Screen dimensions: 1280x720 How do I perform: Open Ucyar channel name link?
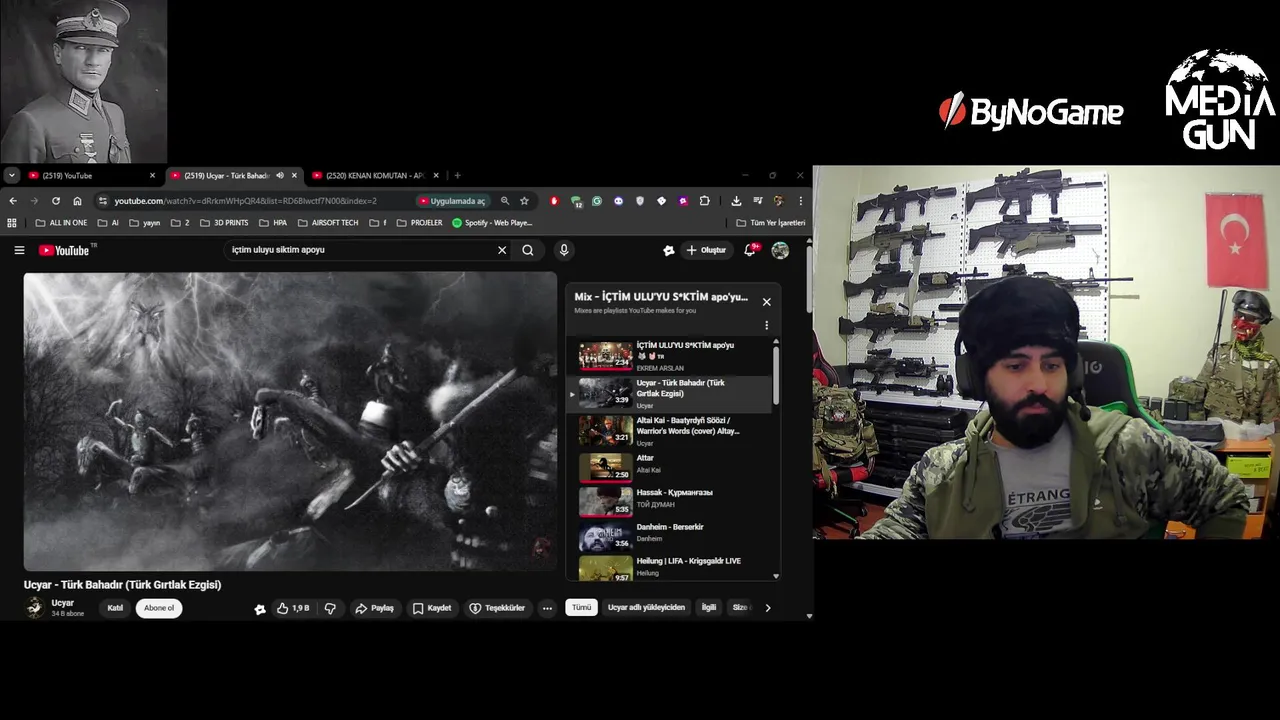tap(62, 603)
